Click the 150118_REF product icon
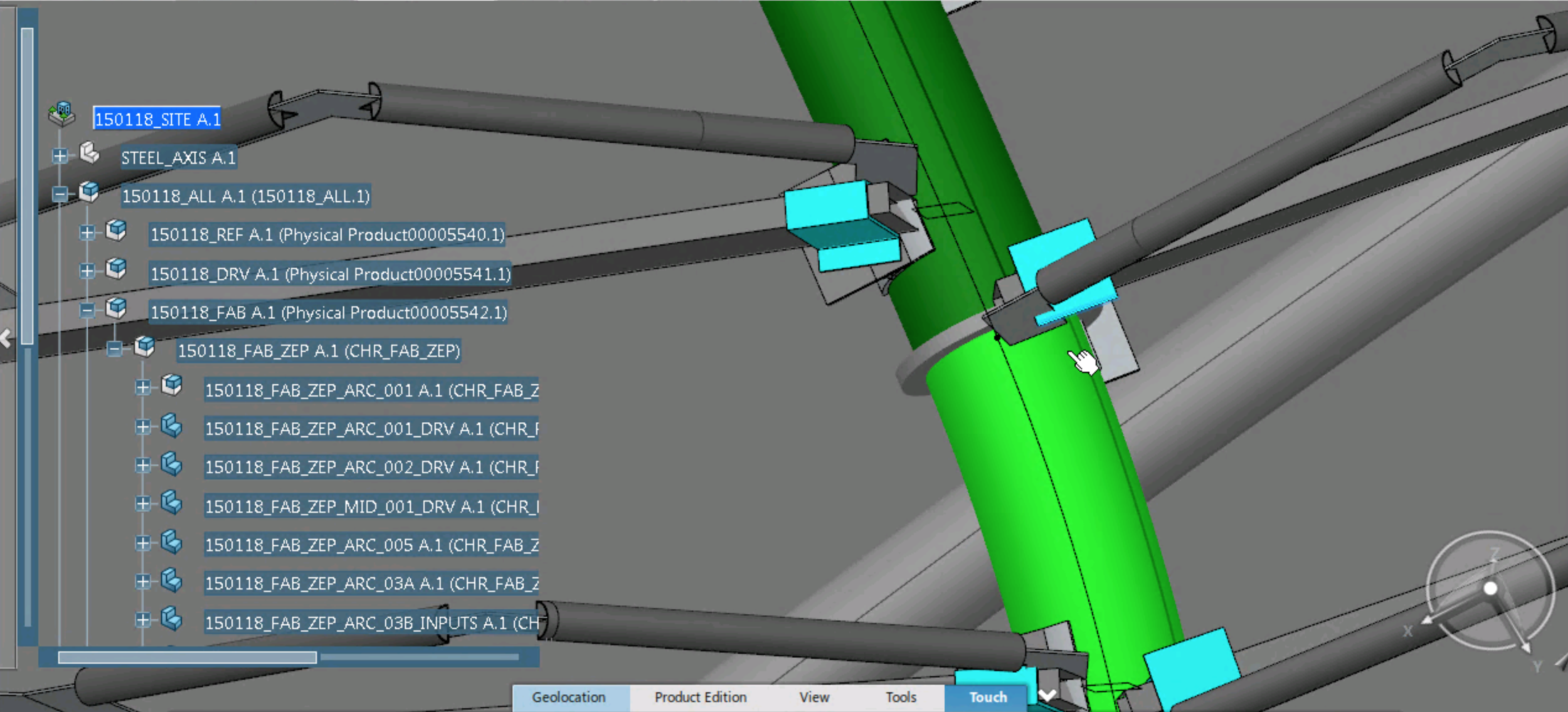Screen dimensions: 1568x712 click(x=117, y=231)
